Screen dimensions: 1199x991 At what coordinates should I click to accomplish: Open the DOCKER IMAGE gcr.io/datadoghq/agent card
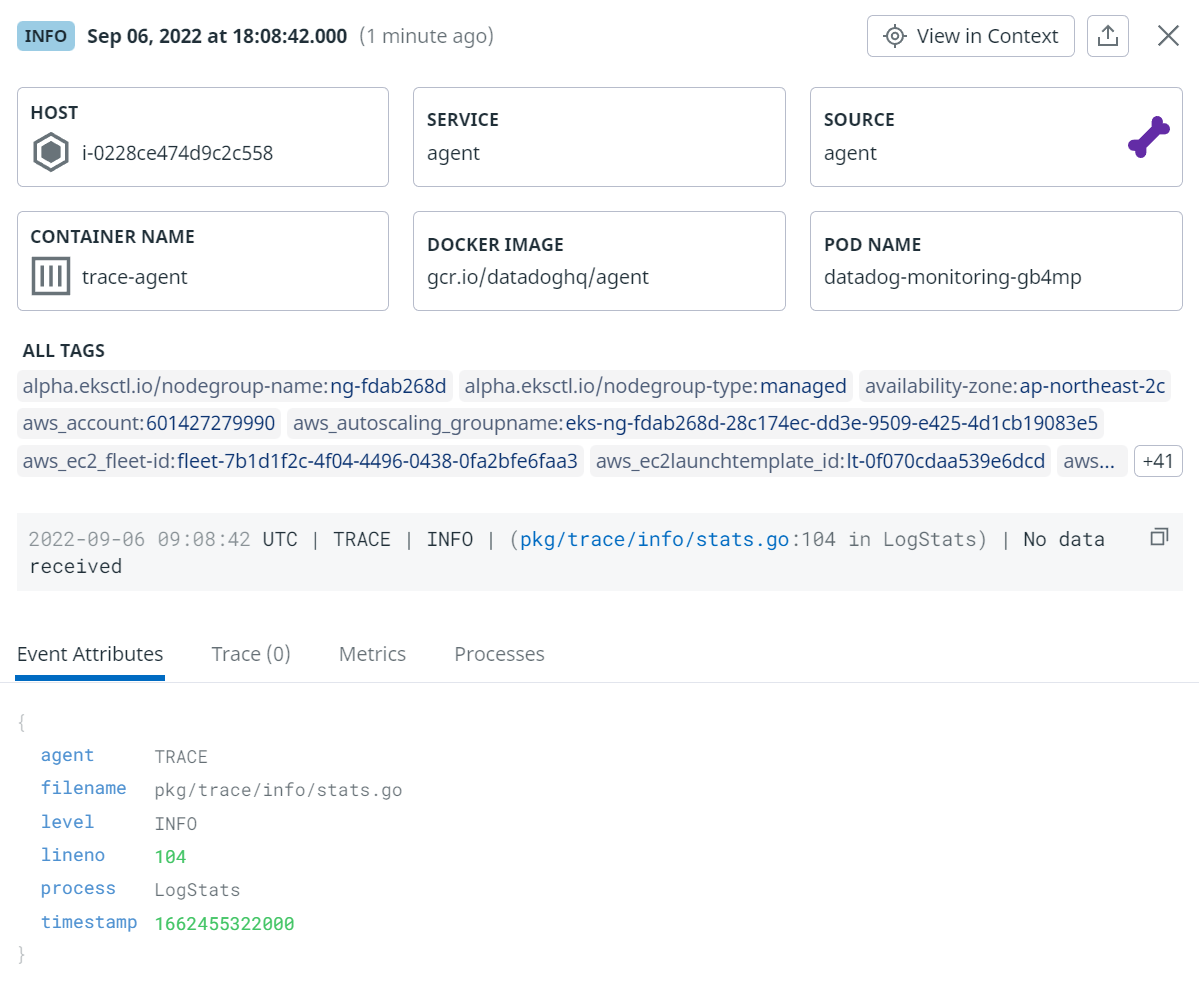pos(599,261)
